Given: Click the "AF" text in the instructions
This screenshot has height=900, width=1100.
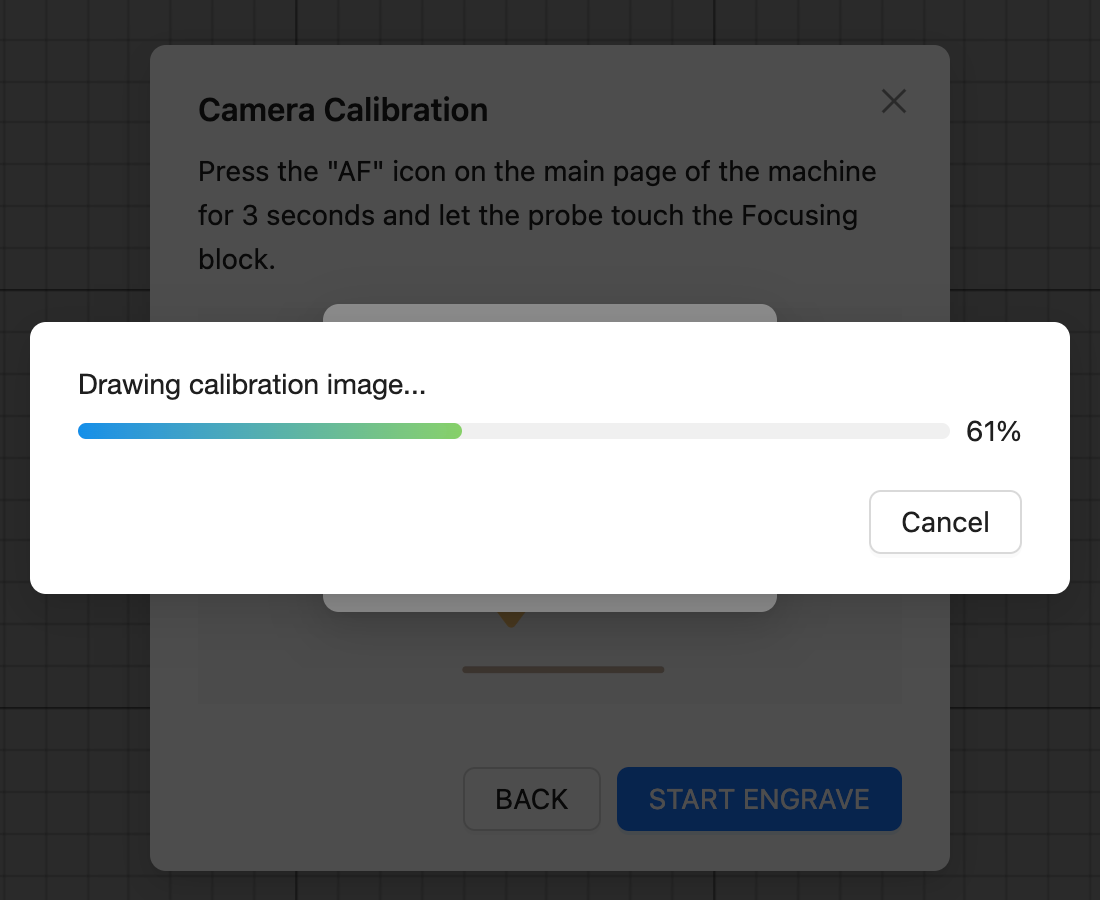Looking at the screenshot, I should pyautogui.click(x=356, y=171).
